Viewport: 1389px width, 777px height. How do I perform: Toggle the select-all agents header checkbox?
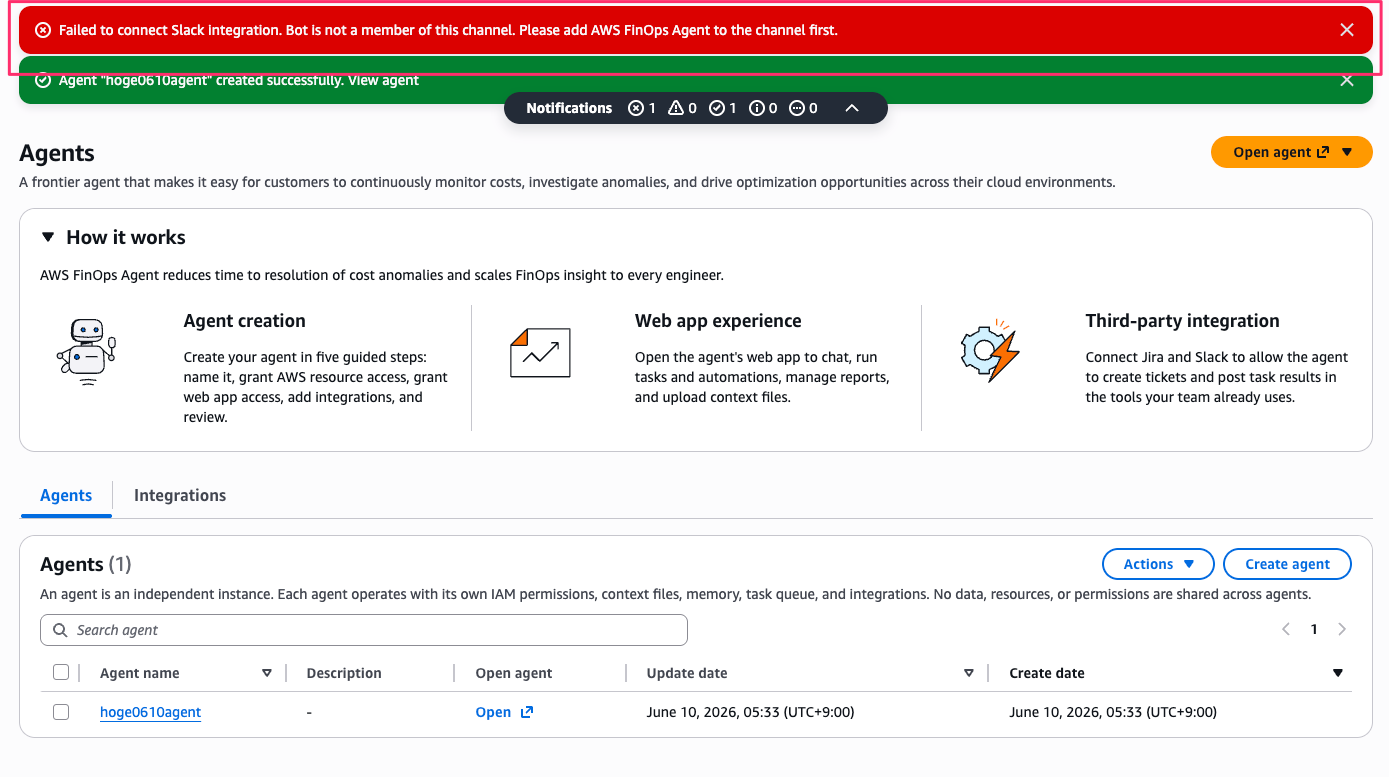61,673
